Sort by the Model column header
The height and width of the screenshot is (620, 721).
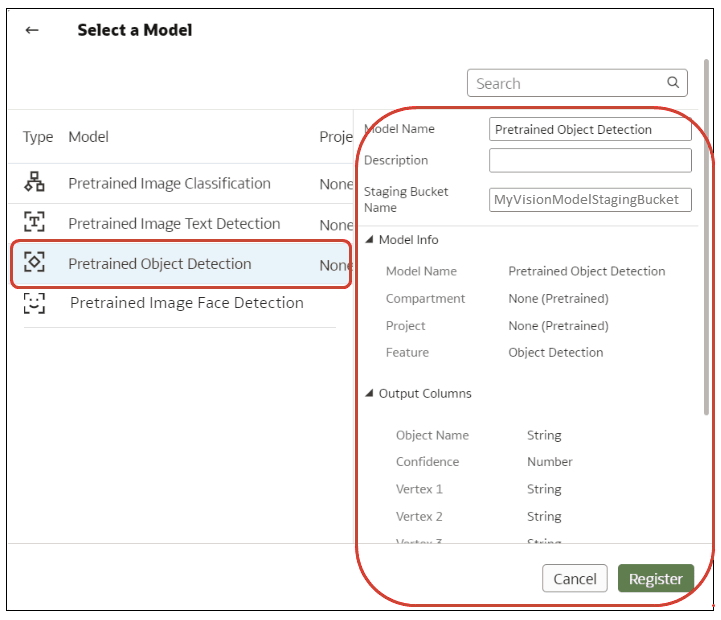tap(88, 137)
